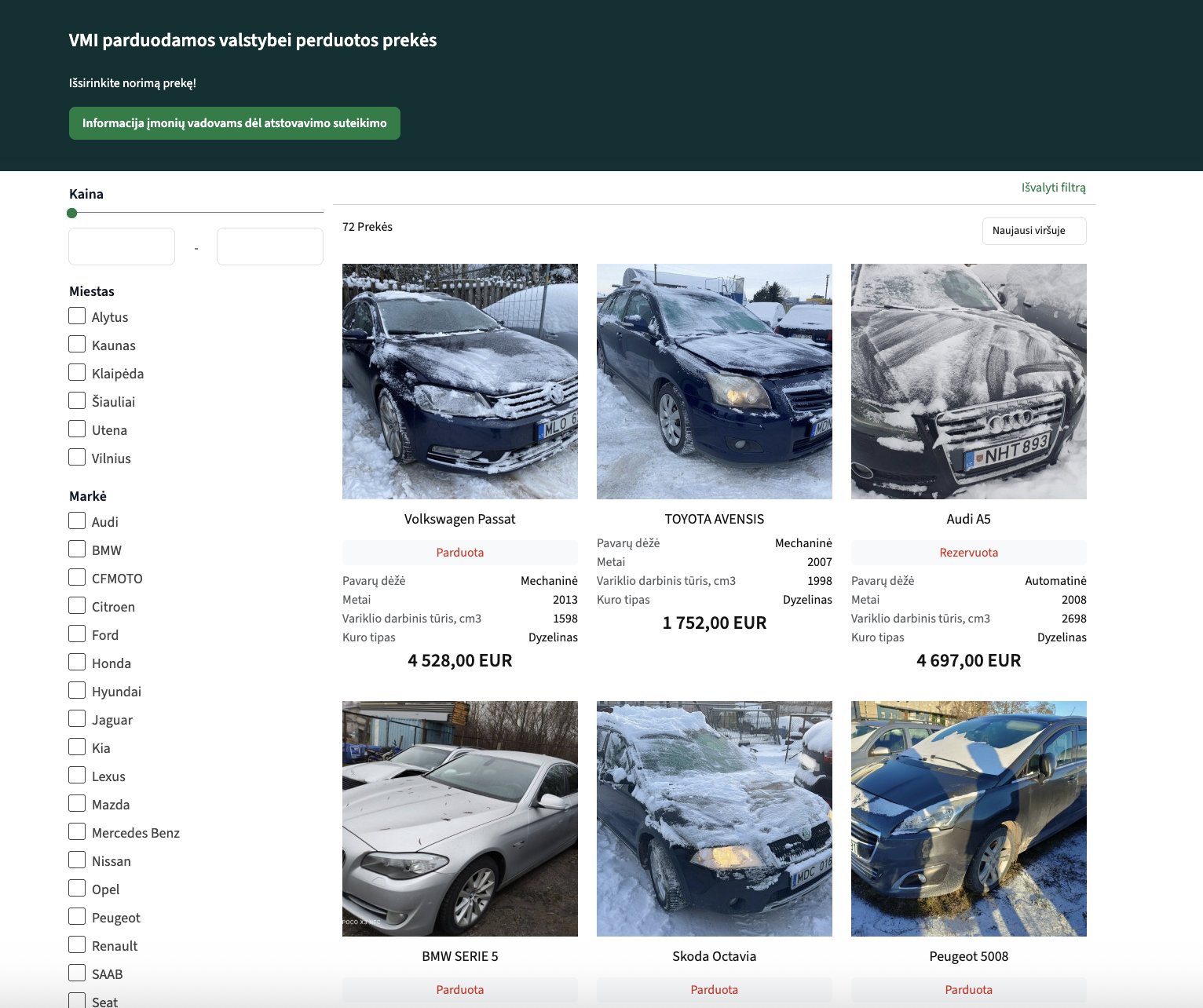Focus the minimum price input field
1203x1008 pixels.
[122, 247]
